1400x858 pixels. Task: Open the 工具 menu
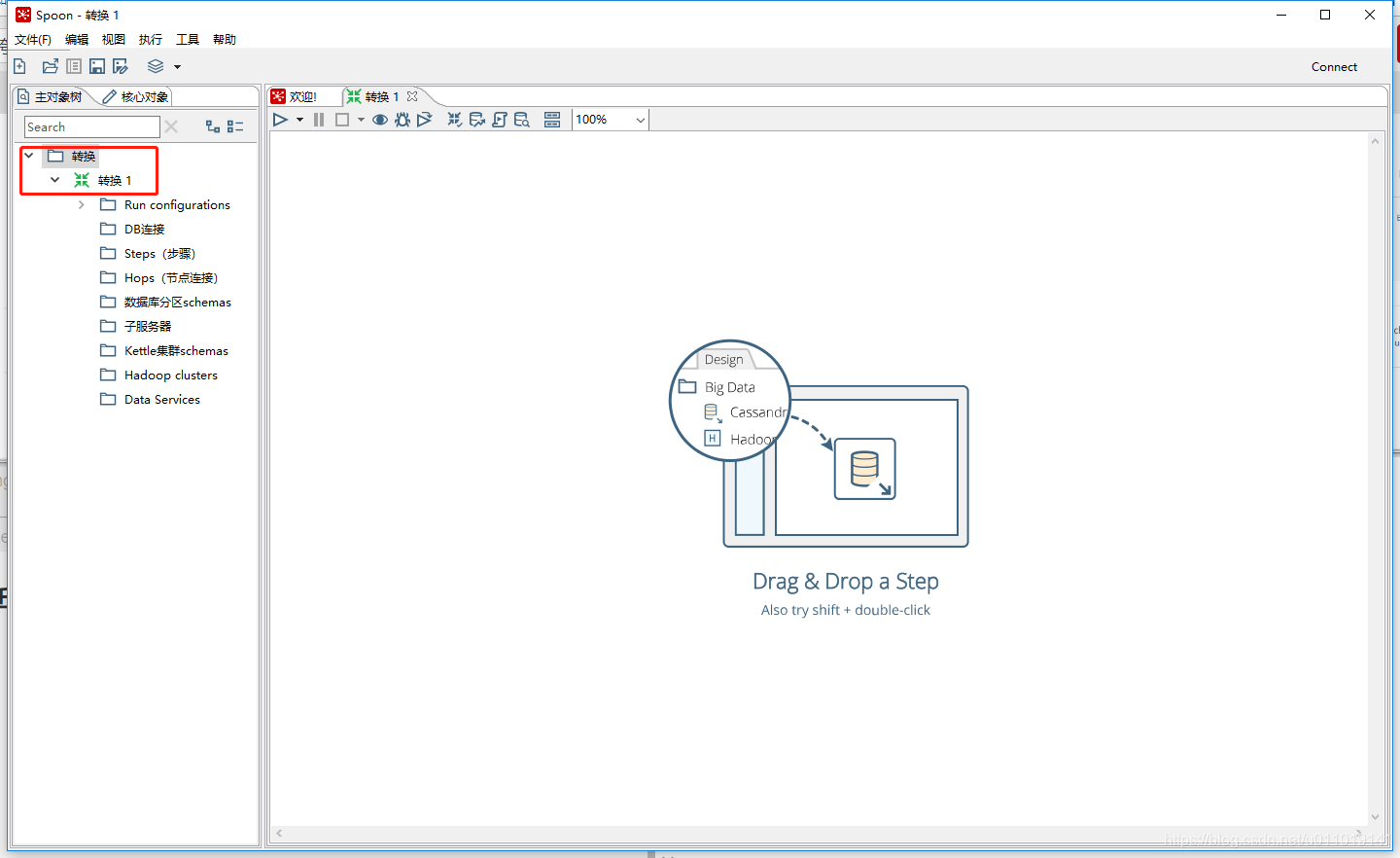pyautogui.click(x=188, y=39)
